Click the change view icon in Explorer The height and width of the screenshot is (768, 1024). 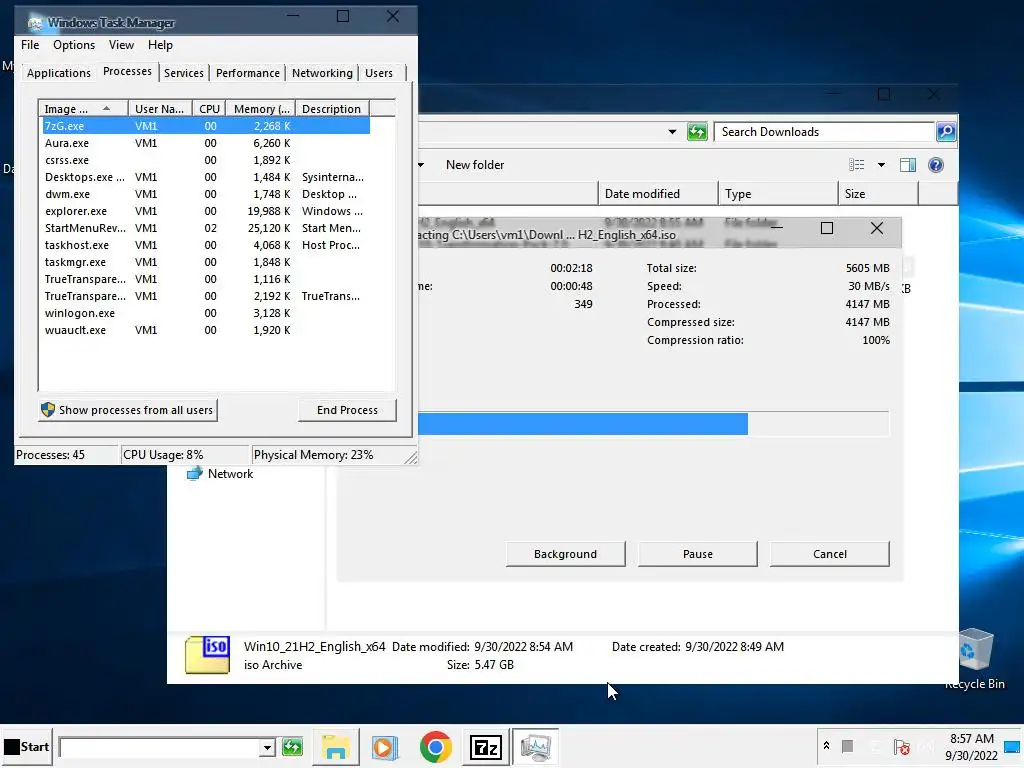pos(856,165)
